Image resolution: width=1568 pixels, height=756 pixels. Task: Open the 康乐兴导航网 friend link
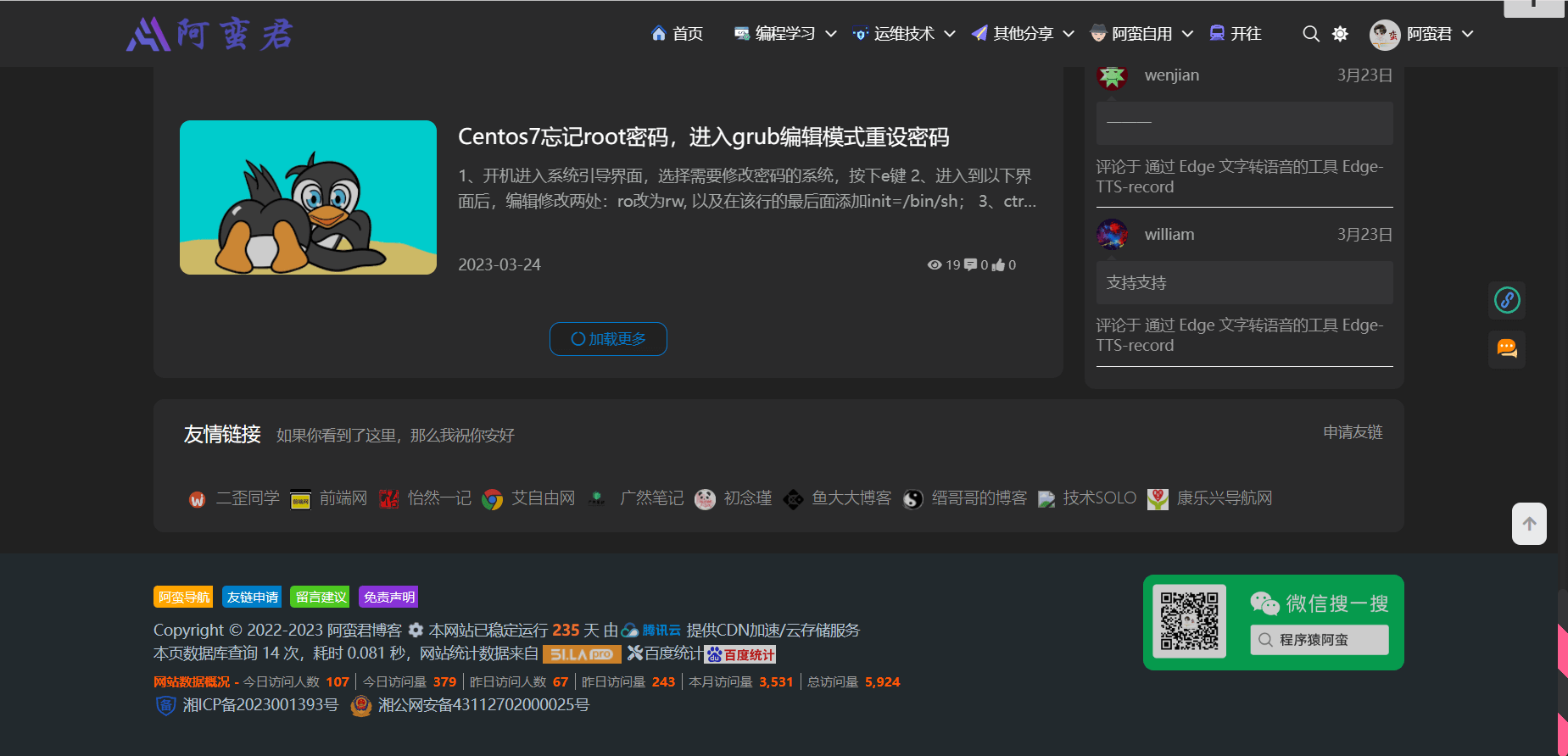[x=1210, y=498]
